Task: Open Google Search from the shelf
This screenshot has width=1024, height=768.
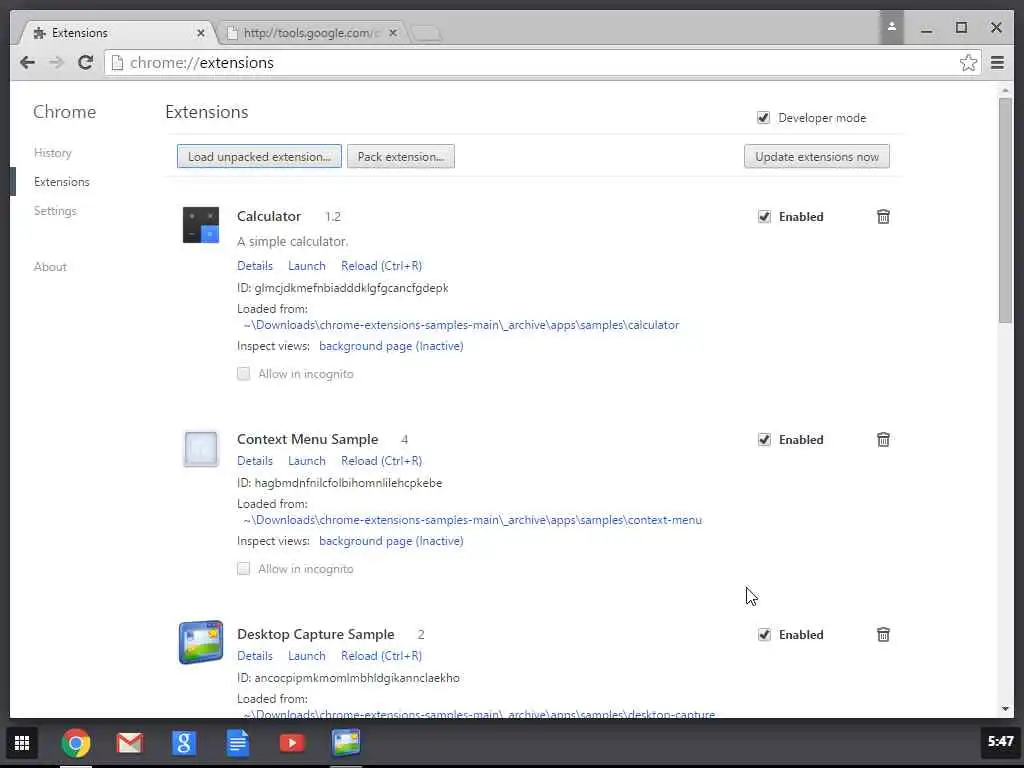Action: (184, 743)
